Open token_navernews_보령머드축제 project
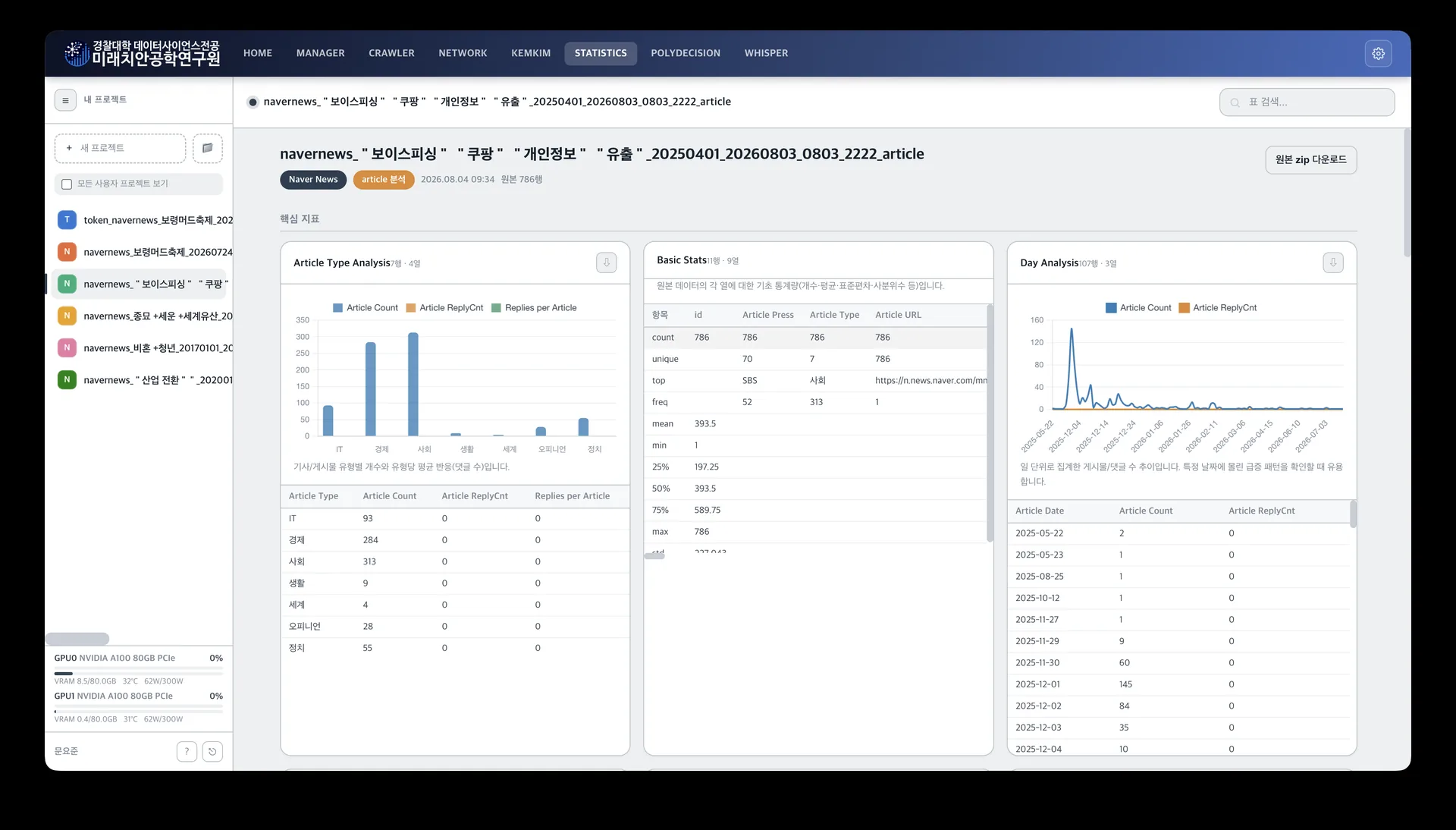This screenshot has height=830, width=1456. (142, 220)
